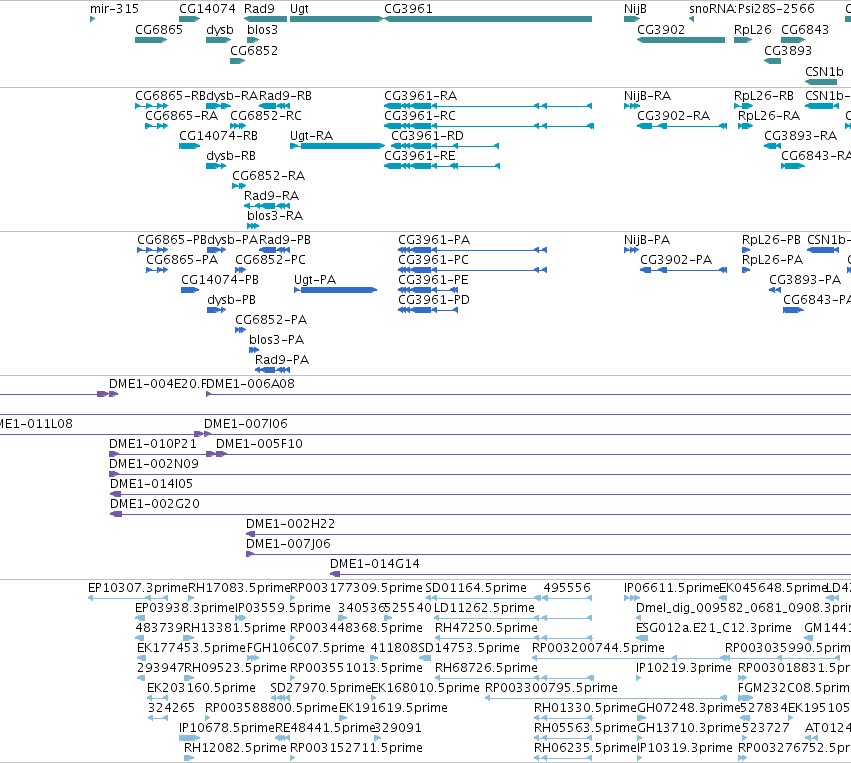The height and width of the screenshot is (763, 851).
Task: Select the CG3961-PE protein
Action: tap(428, 290)
